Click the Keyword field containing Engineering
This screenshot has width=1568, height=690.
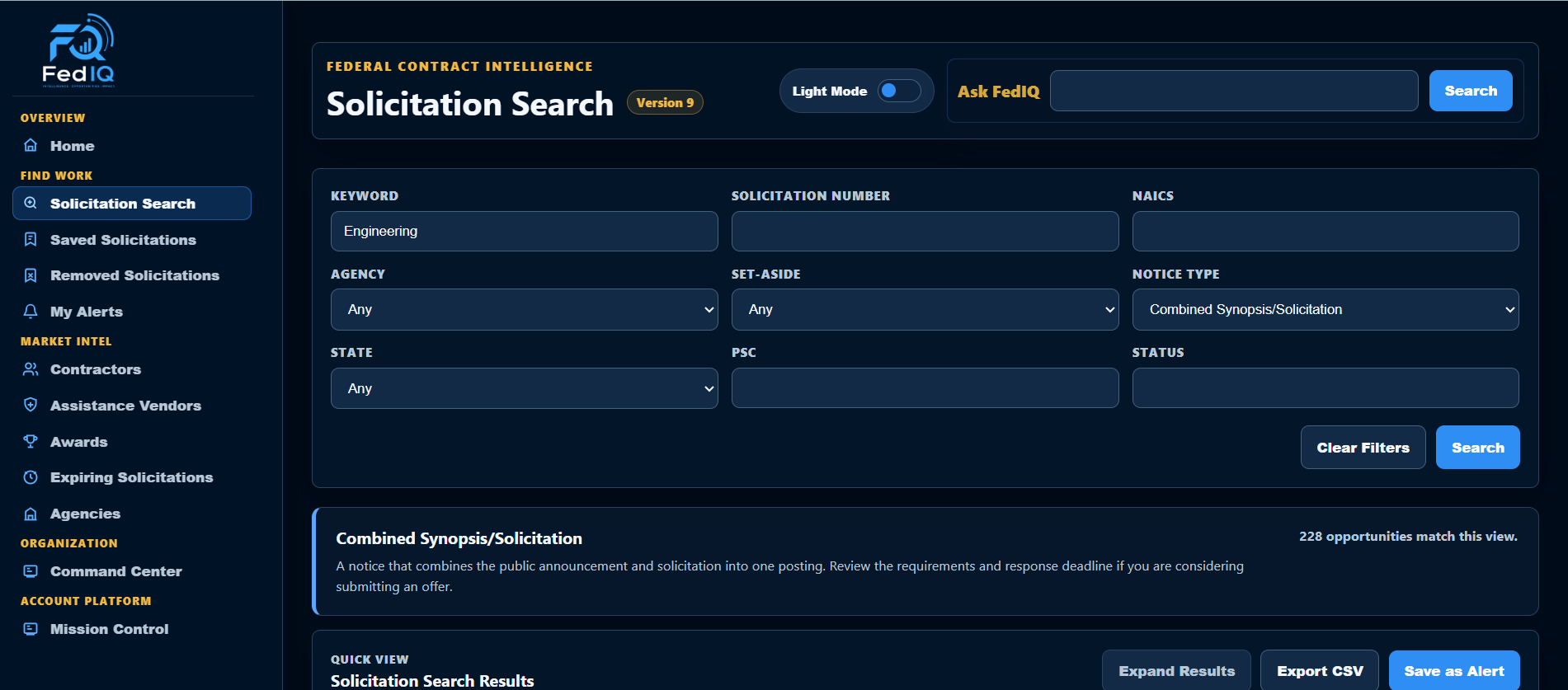[x=525, y=232]
